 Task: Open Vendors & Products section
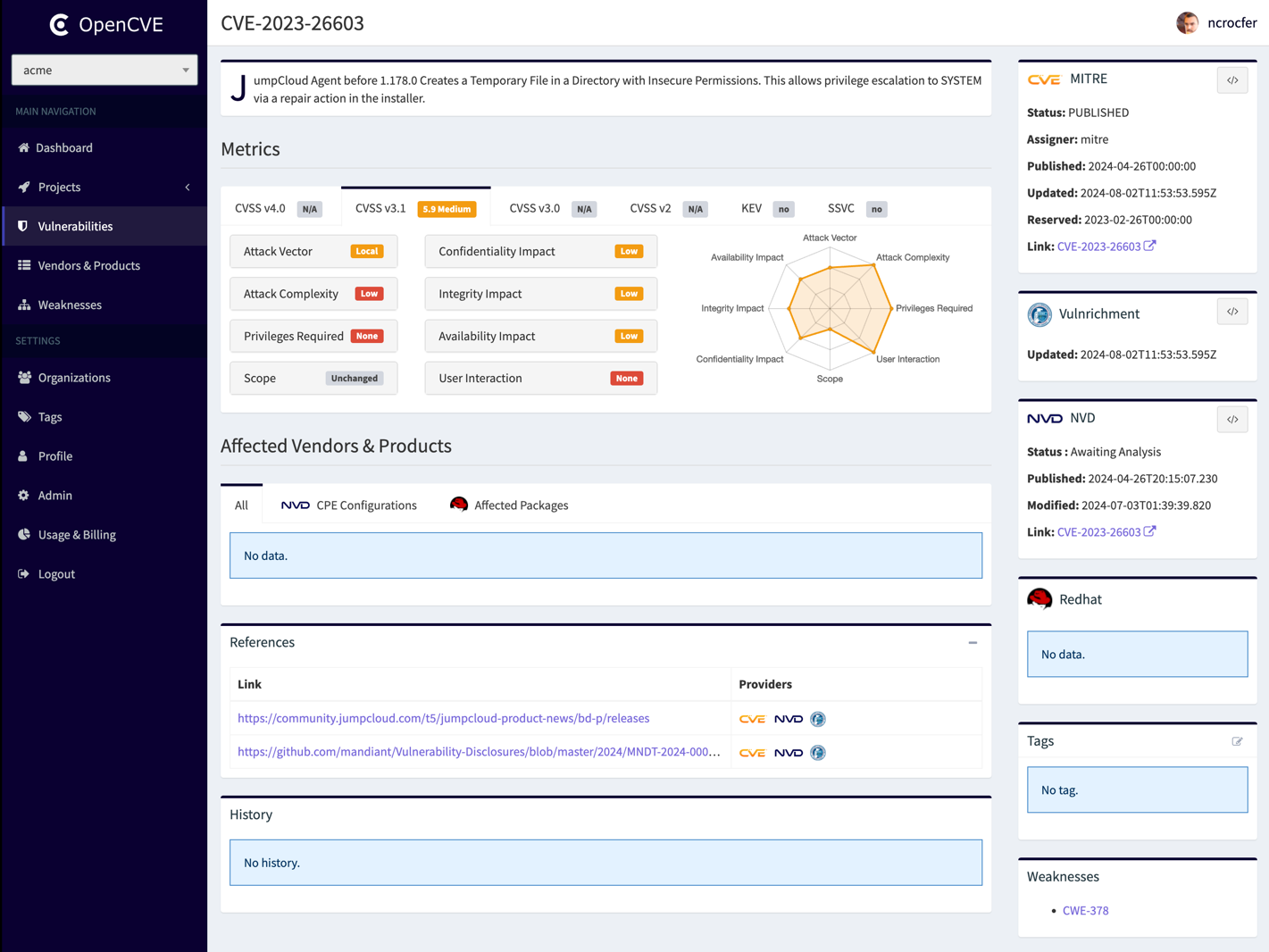pyautogui.click(x=88, y=265)
